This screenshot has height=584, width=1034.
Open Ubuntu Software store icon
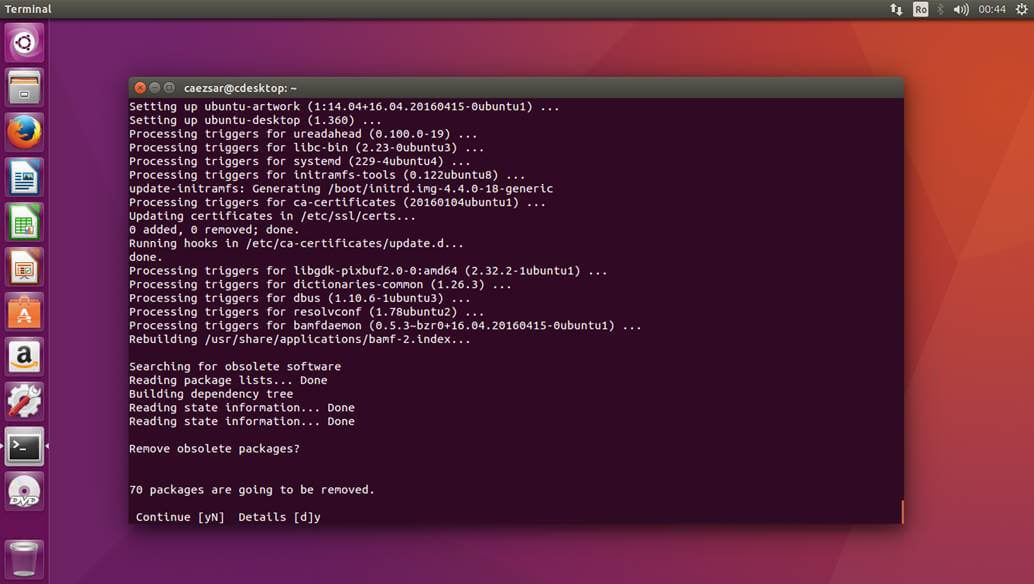pyautogui.click(x=24, y=312)
